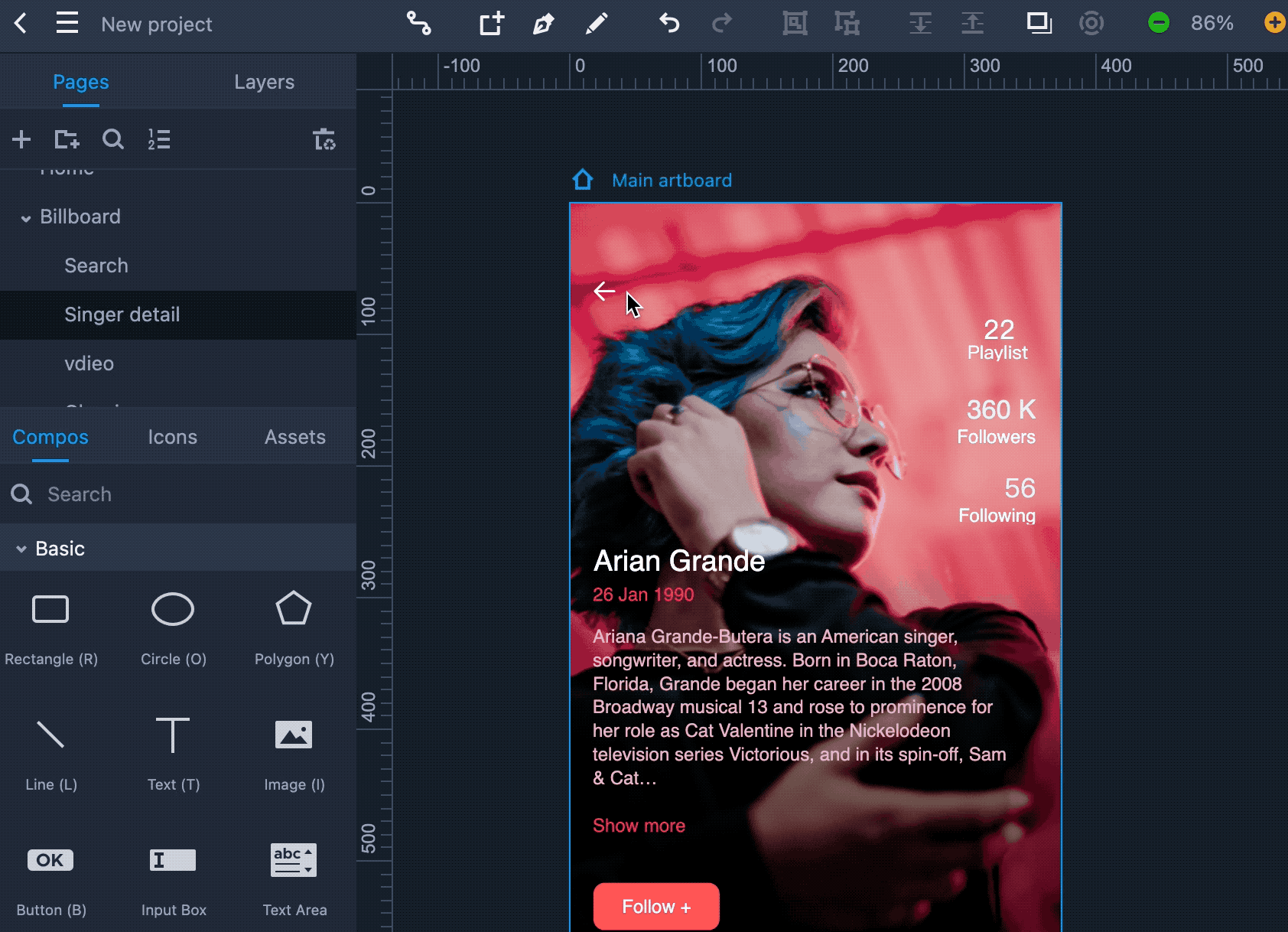Screen dimensions: 1288x932
Task: Zoom out with the green minus button
Action: pyautogui.click(x=1159, y=23)
